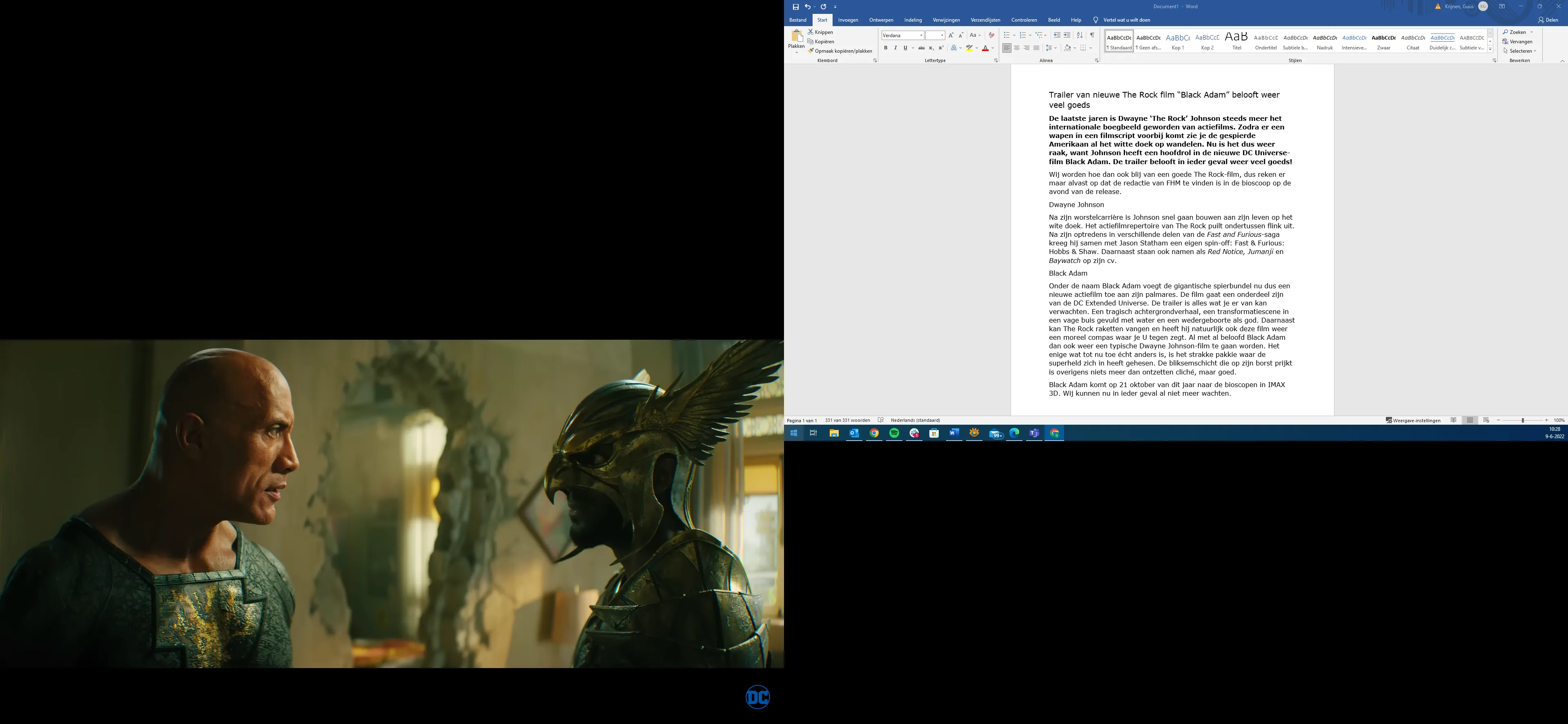Screen dimensions: 1568x724
Task: Clear all formatting with the eraser icon
Action: coord(991,35)
